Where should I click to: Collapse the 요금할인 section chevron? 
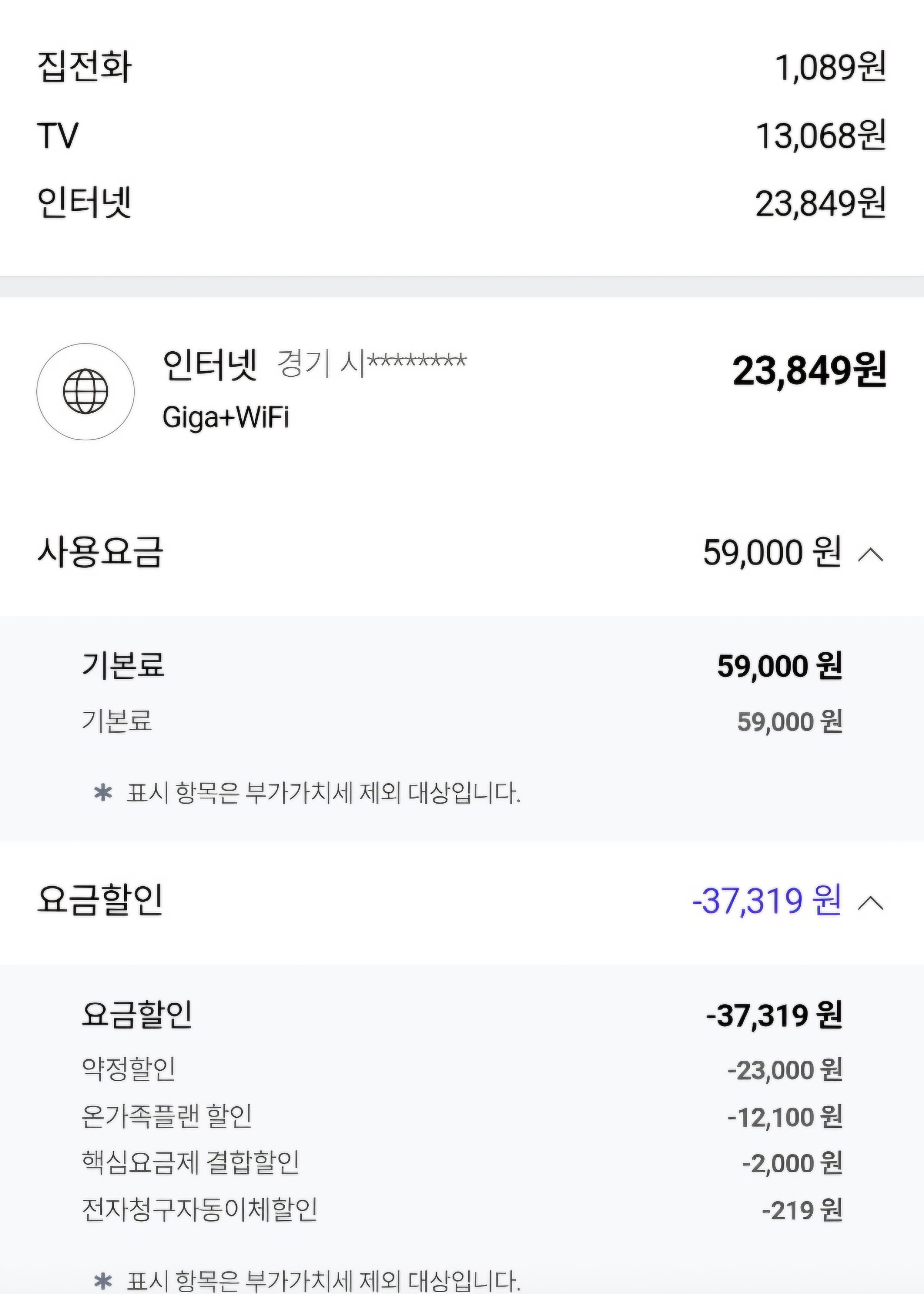coord(871,902)
